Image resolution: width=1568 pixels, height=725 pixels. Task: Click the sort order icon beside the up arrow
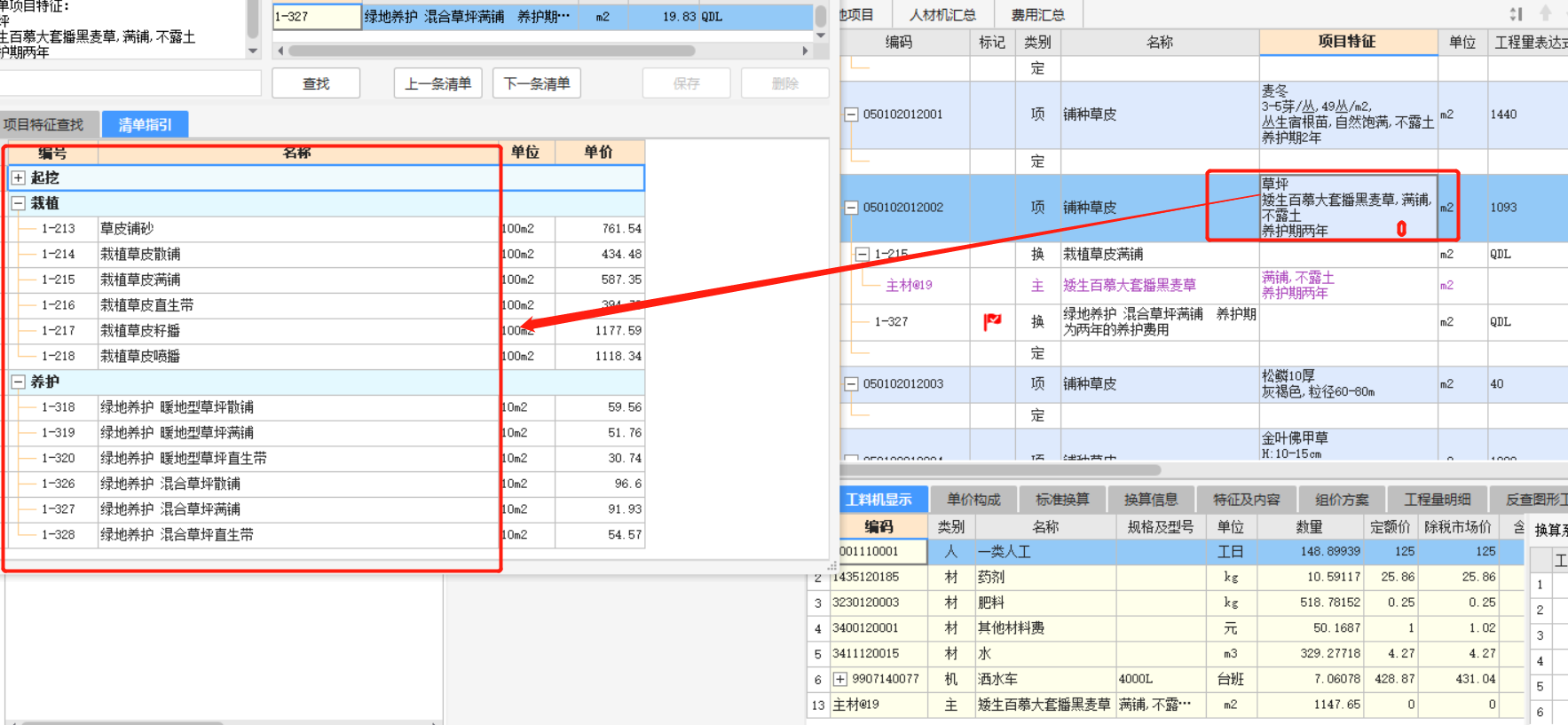click(x=1516, y=13)
